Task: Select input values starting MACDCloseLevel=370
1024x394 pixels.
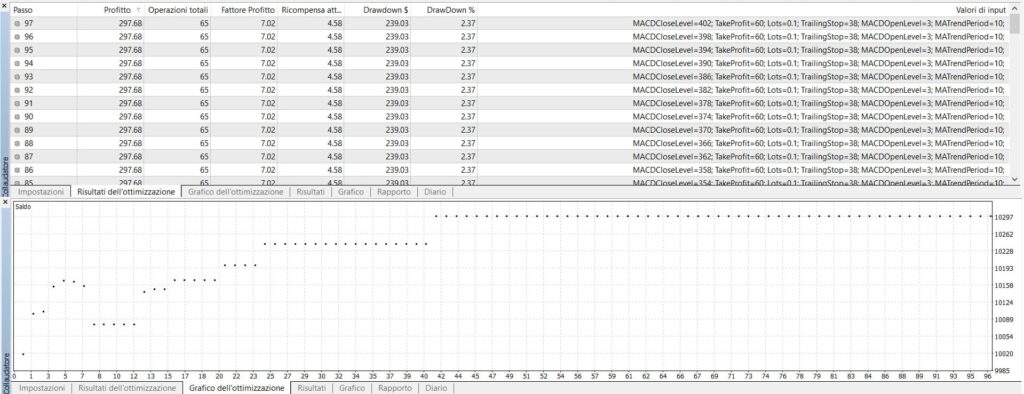Action: pyautogui.click(x=819, y=129)
